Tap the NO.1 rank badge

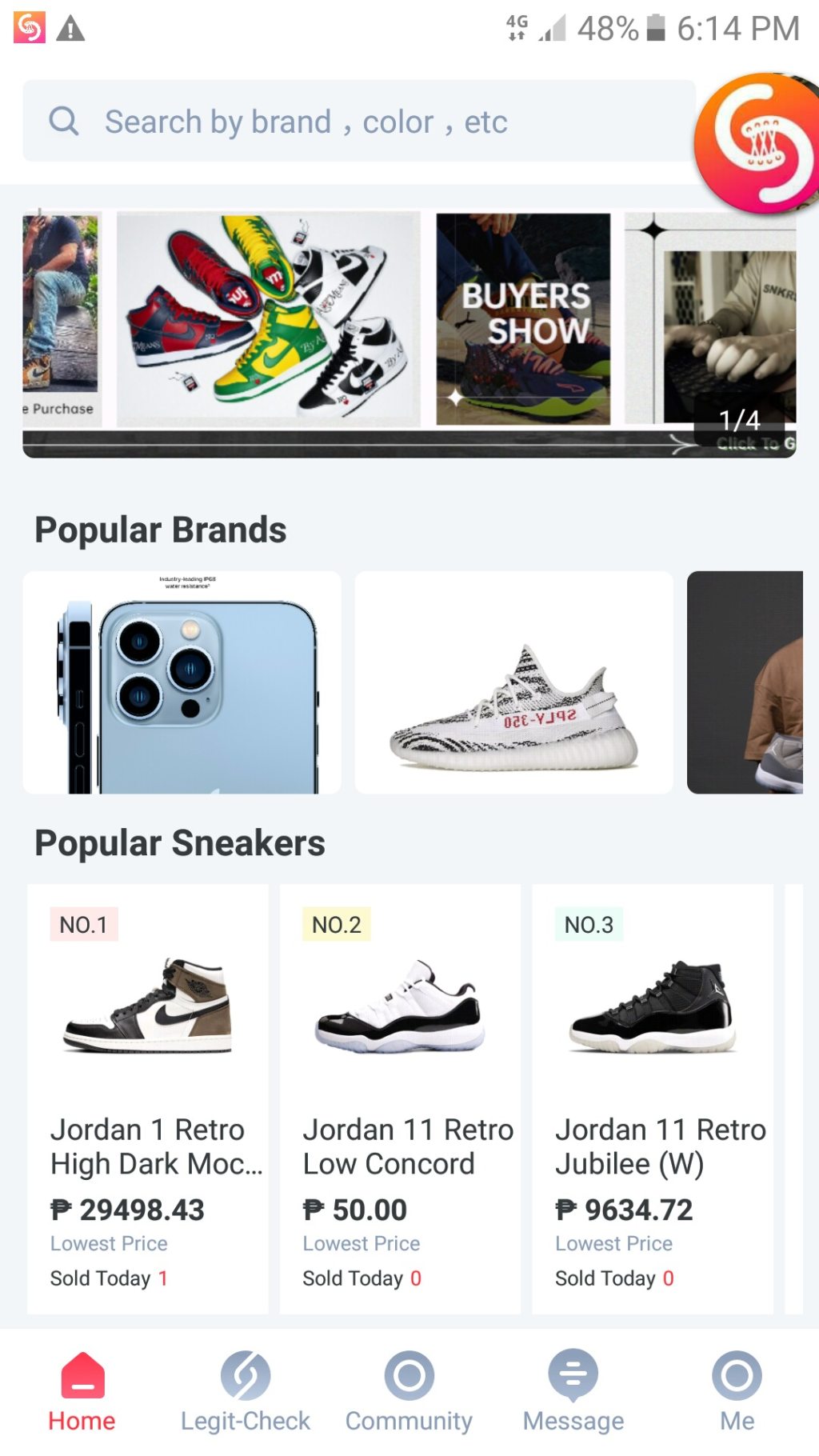coord(84,924)
